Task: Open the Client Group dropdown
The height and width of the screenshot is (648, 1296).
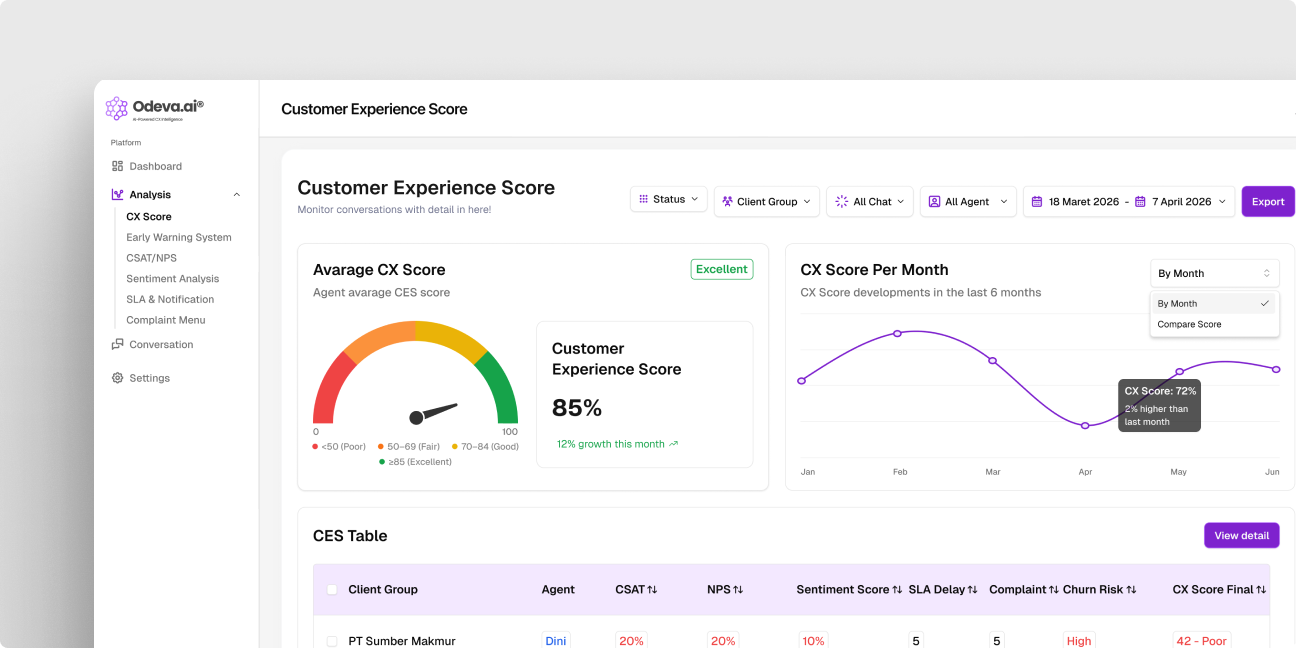Action: 767,201
